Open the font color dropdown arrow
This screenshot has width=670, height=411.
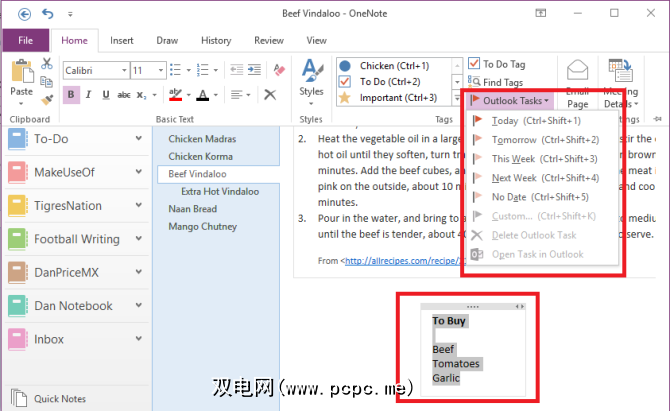(x=216, y=95)
